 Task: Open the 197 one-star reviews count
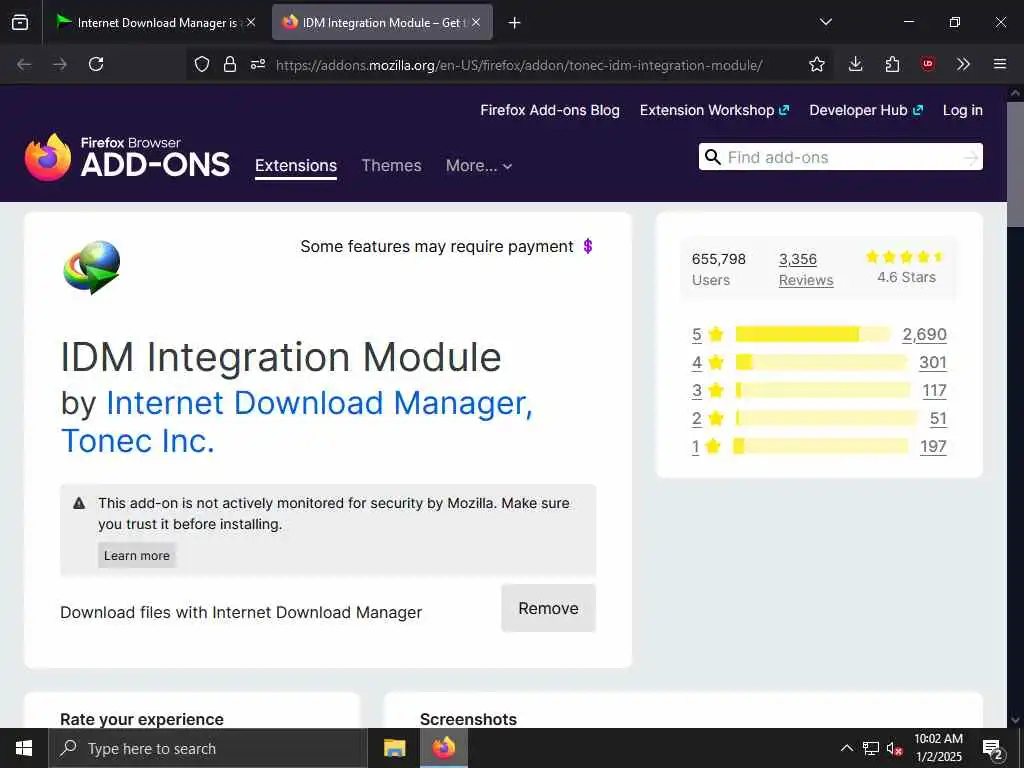point(933,447)
